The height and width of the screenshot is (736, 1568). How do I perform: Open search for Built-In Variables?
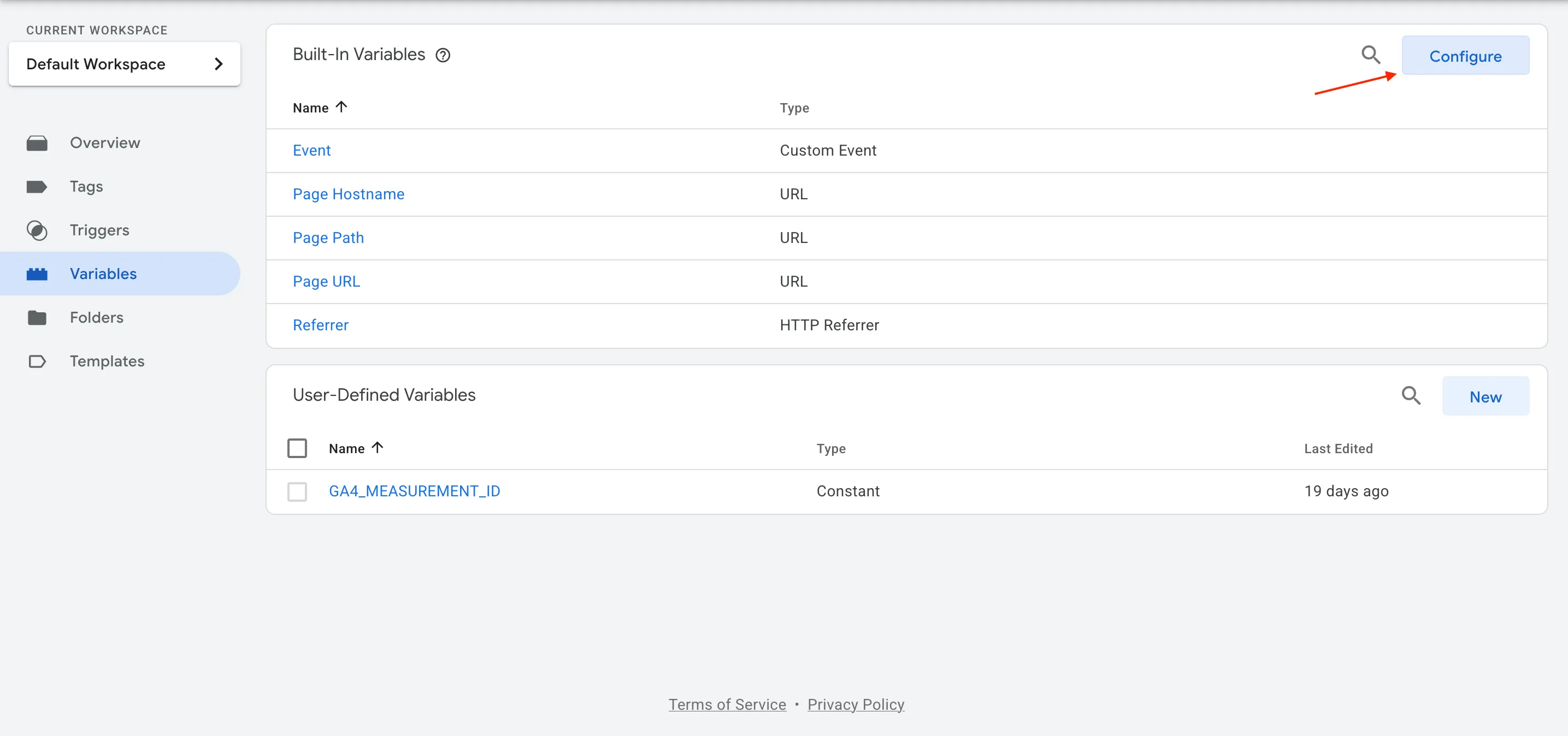(1371, 55)
